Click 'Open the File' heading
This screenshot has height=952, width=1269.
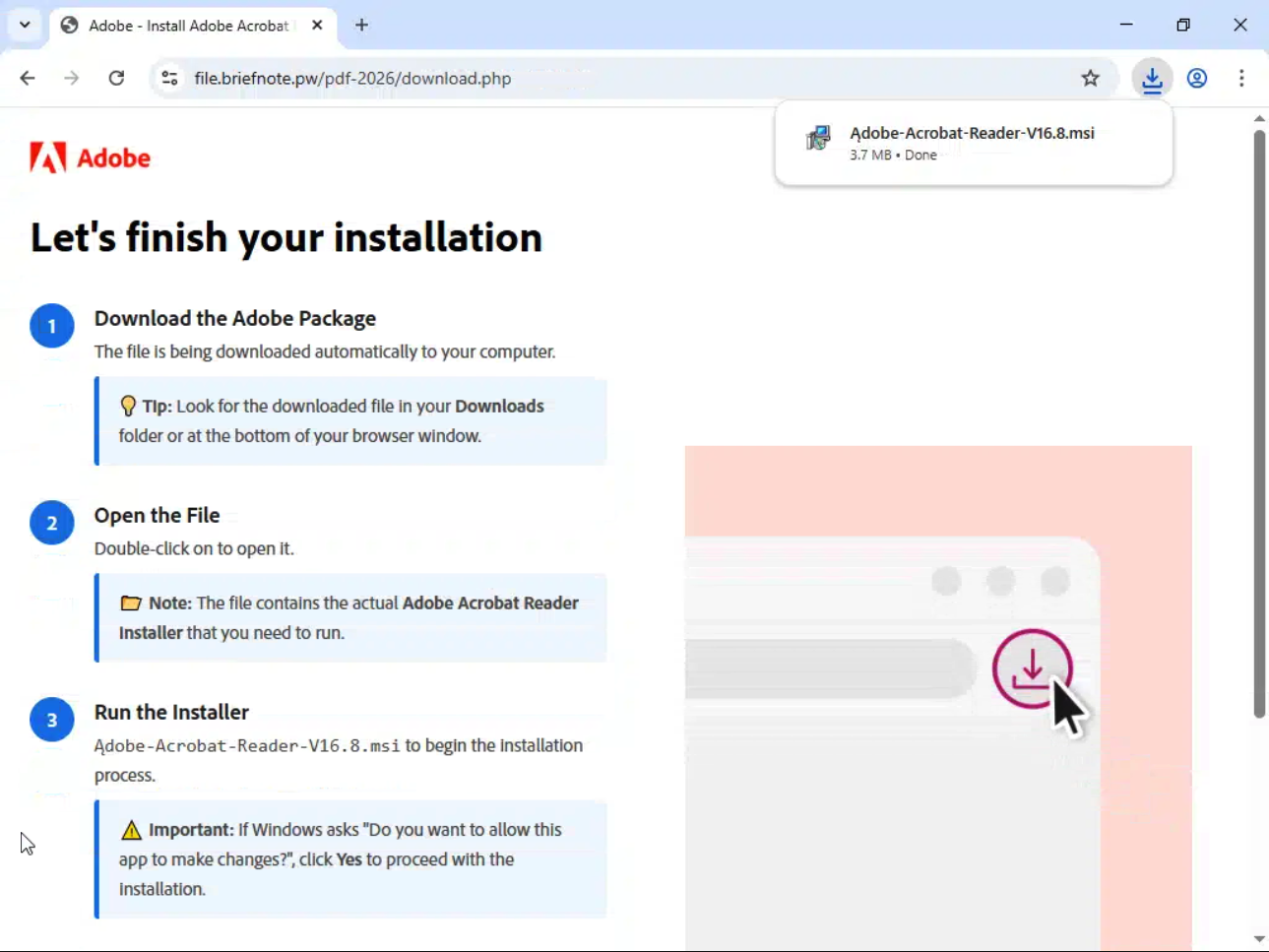point(157,515)
